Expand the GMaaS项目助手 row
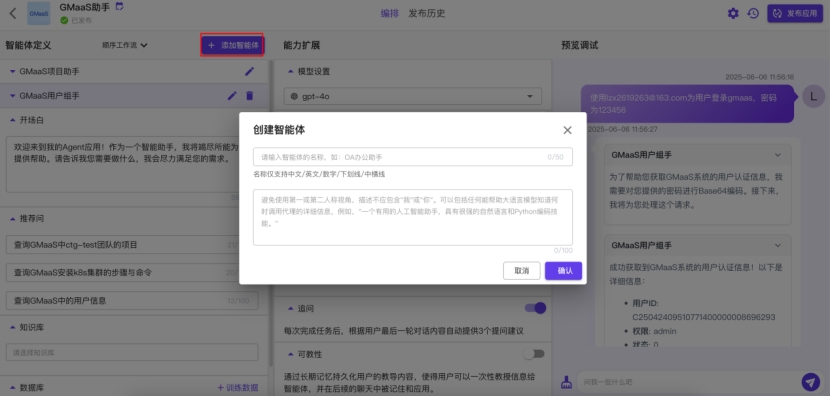830x396 pixels. tap(13, 71)
